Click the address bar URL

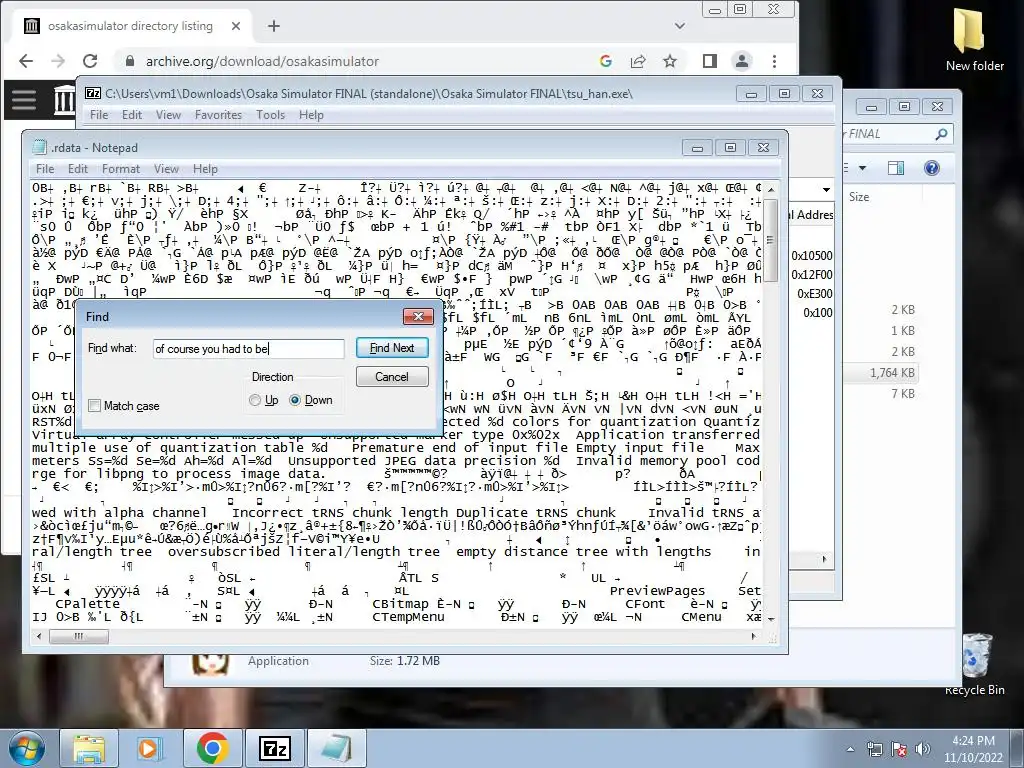(x=262, y=61)
